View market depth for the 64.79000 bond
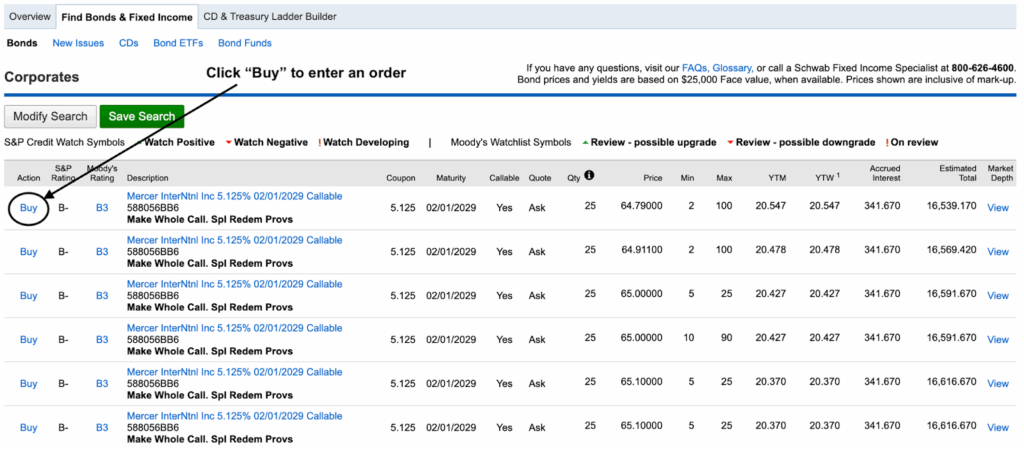Screen dimensions: 1024x449 click(997, 208)
